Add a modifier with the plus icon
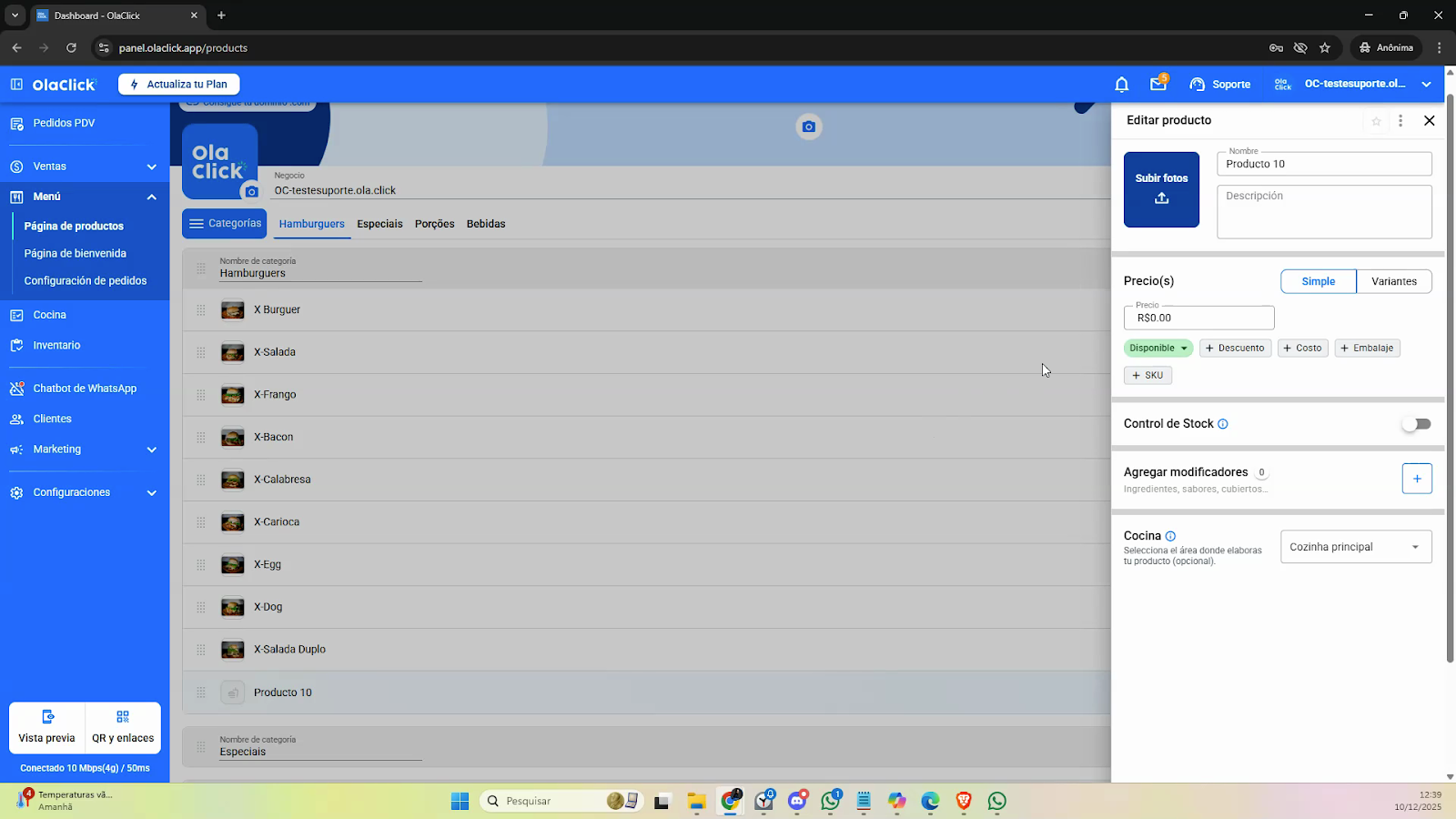The width and height of the screenshot is (1456, 819). [1416, 479]
